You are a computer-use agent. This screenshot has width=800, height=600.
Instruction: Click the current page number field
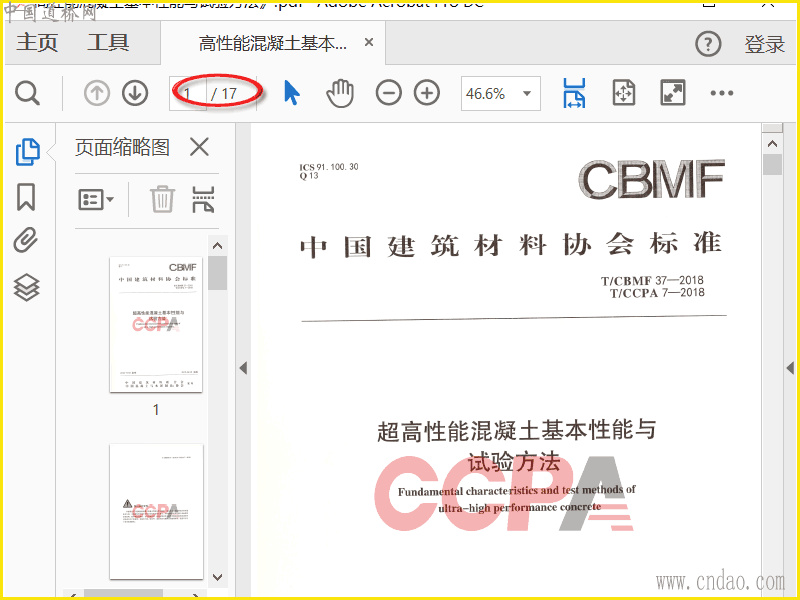coord(188,93)
